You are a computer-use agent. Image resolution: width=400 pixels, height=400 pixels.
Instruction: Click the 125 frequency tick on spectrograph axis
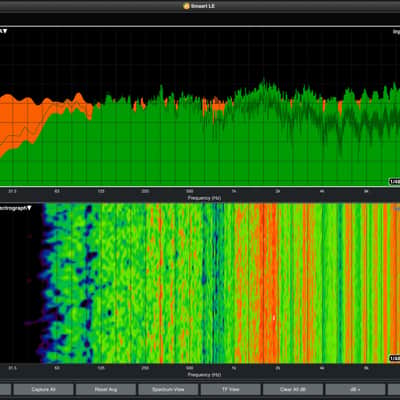101,368
